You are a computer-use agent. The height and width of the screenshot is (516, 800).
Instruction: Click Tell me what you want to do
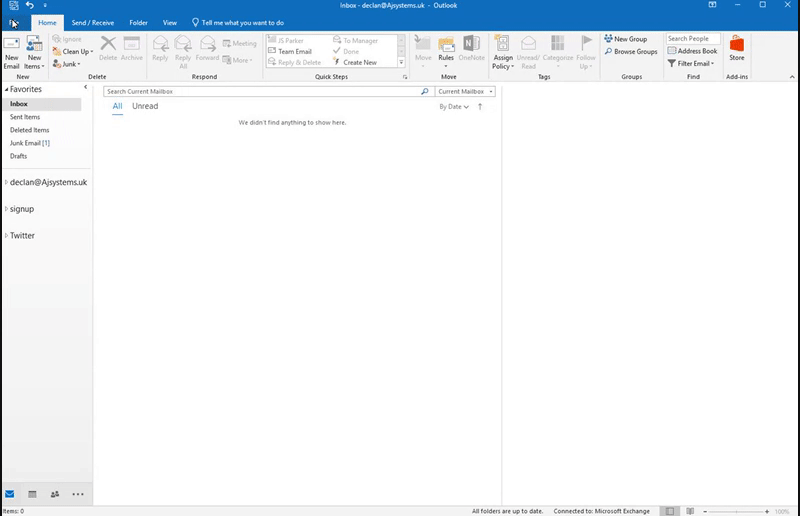point(238,23)
